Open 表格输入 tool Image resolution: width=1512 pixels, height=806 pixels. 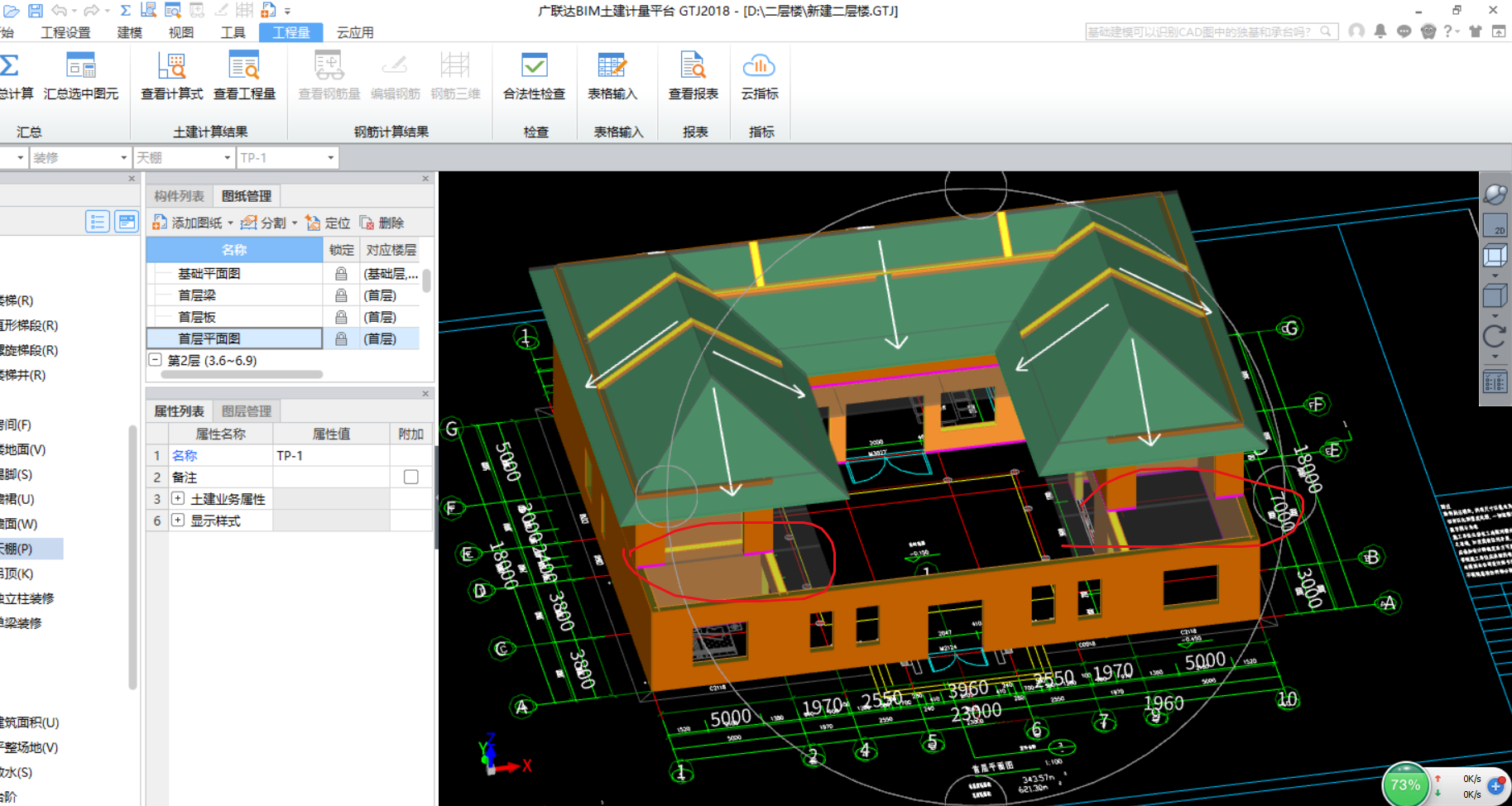[x=612, y=75]
